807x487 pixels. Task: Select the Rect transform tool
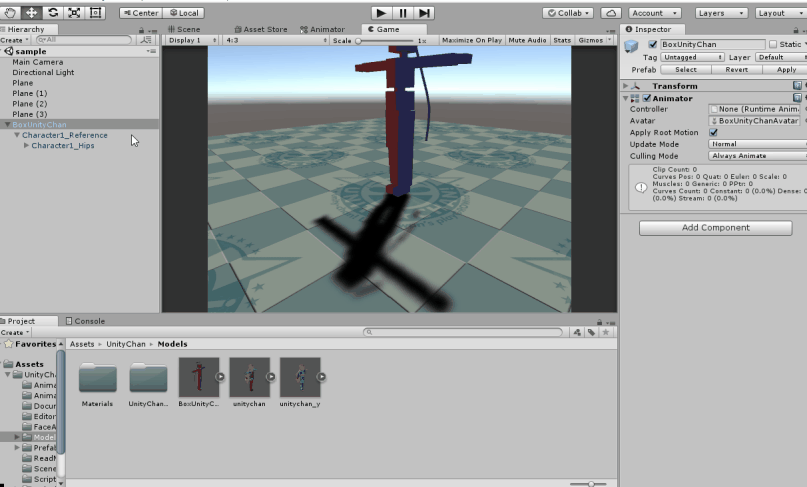(95, 13)
